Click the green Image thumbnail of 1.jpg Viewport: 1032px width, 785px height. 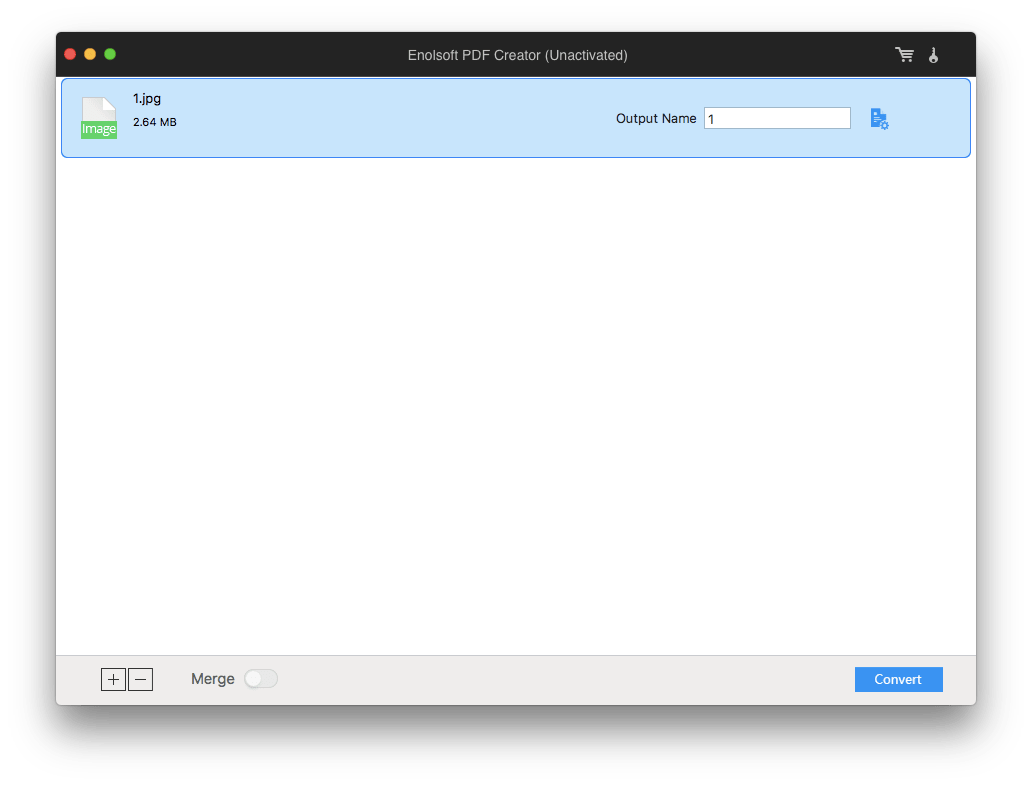pyautogui.click(x=99, y=117)
